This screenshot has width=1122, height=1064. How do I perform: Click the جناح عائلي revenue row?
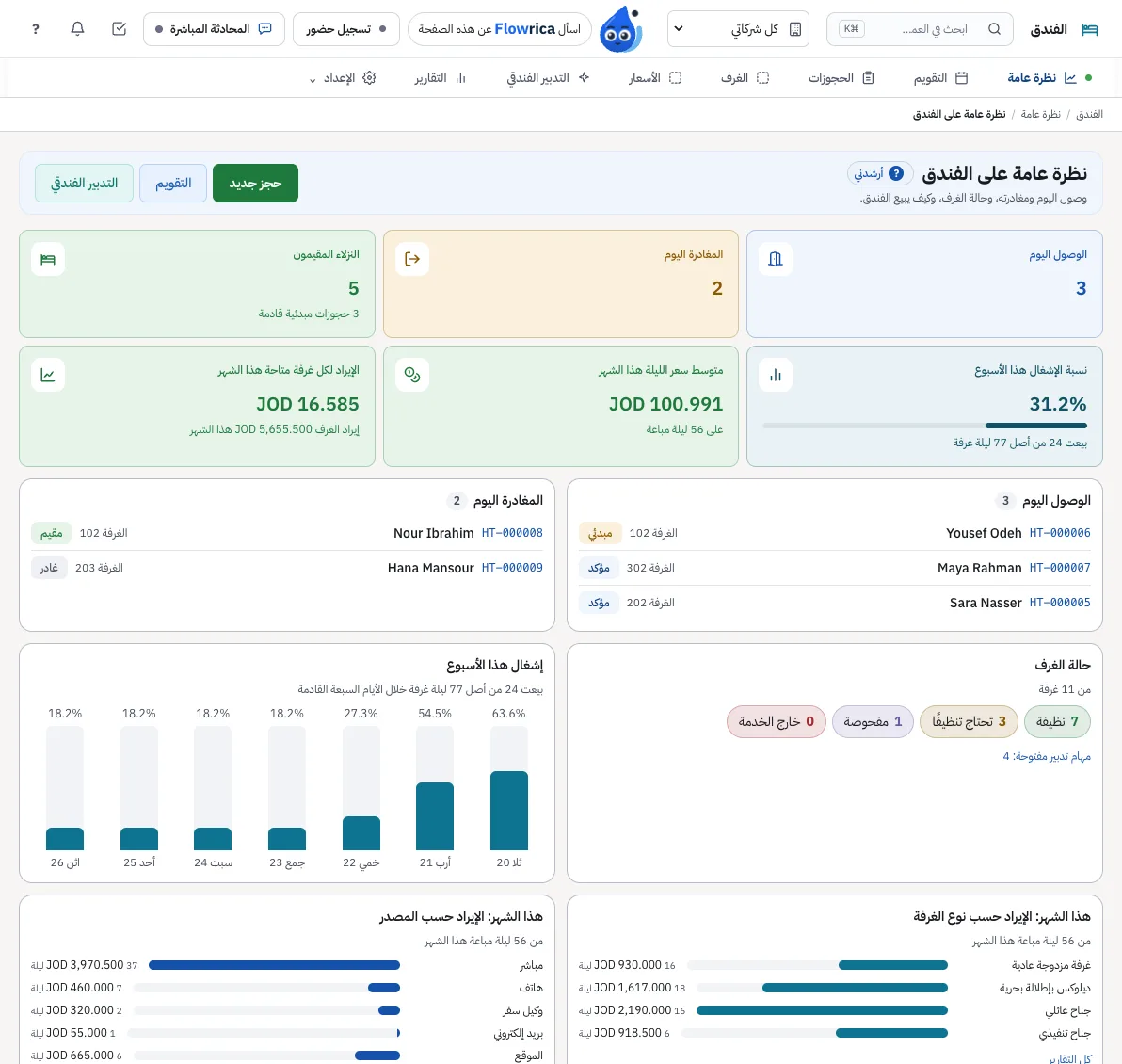coord(834,1010)
